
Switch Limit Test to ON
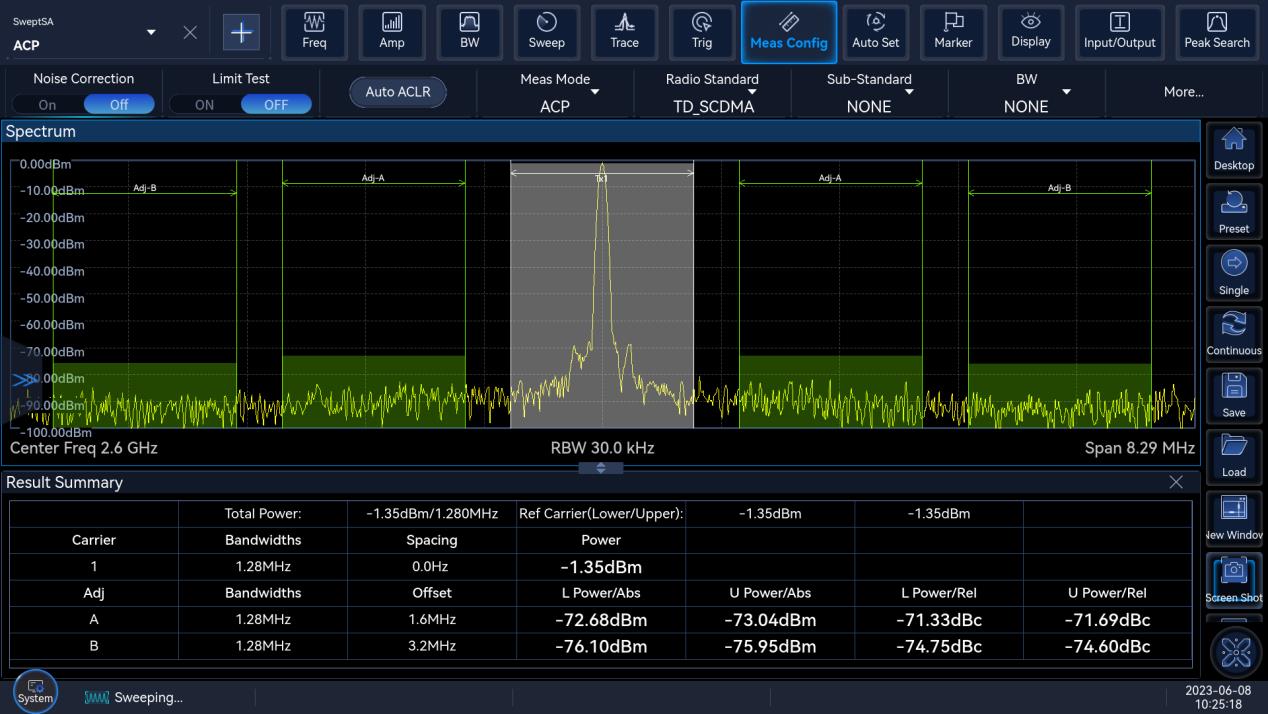[x=205, y=104]
